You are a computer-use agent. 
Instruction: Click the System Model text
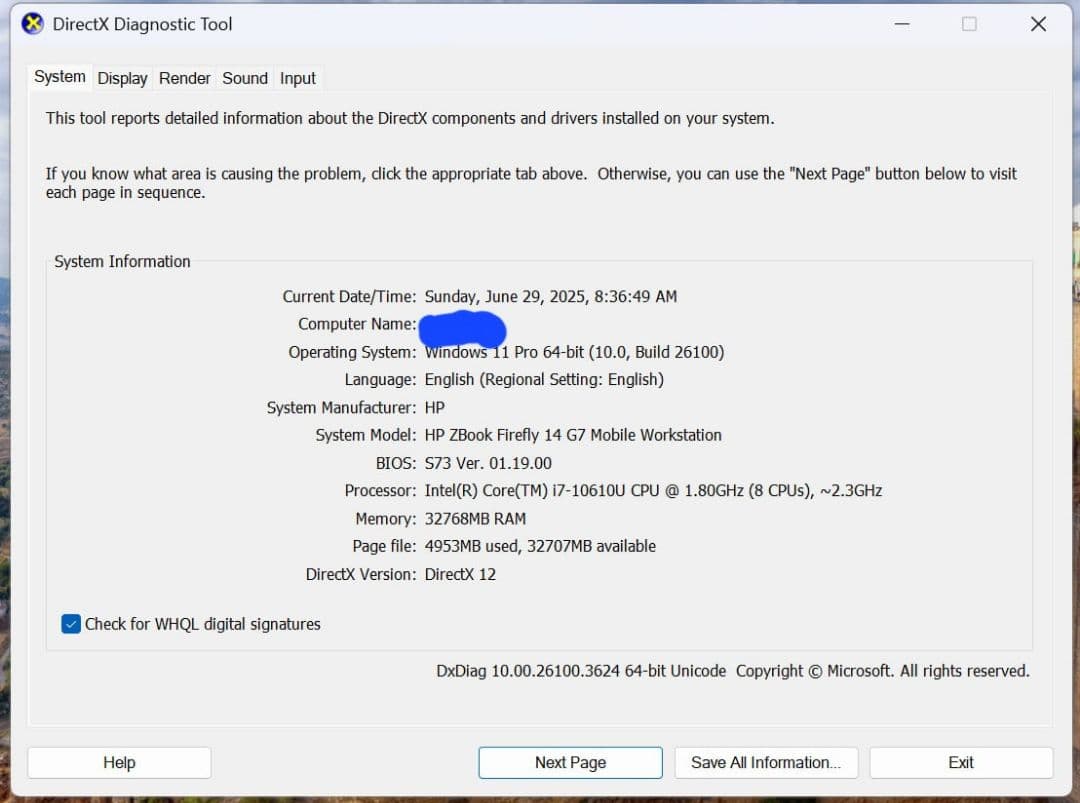coord(573,435)
